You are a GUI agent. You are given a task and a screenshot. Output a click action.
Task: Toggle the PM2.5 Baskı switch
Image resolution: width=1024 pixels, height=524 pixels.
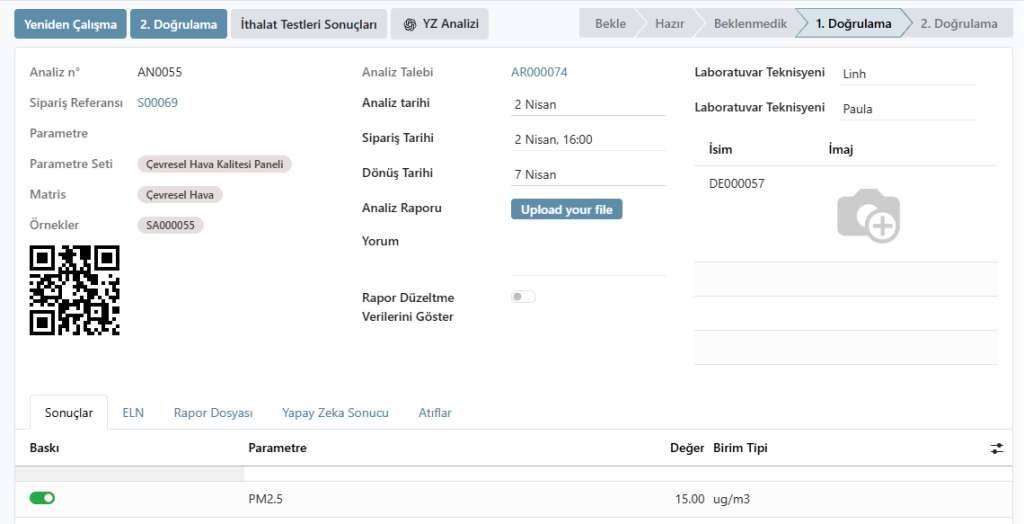[42, 498]
